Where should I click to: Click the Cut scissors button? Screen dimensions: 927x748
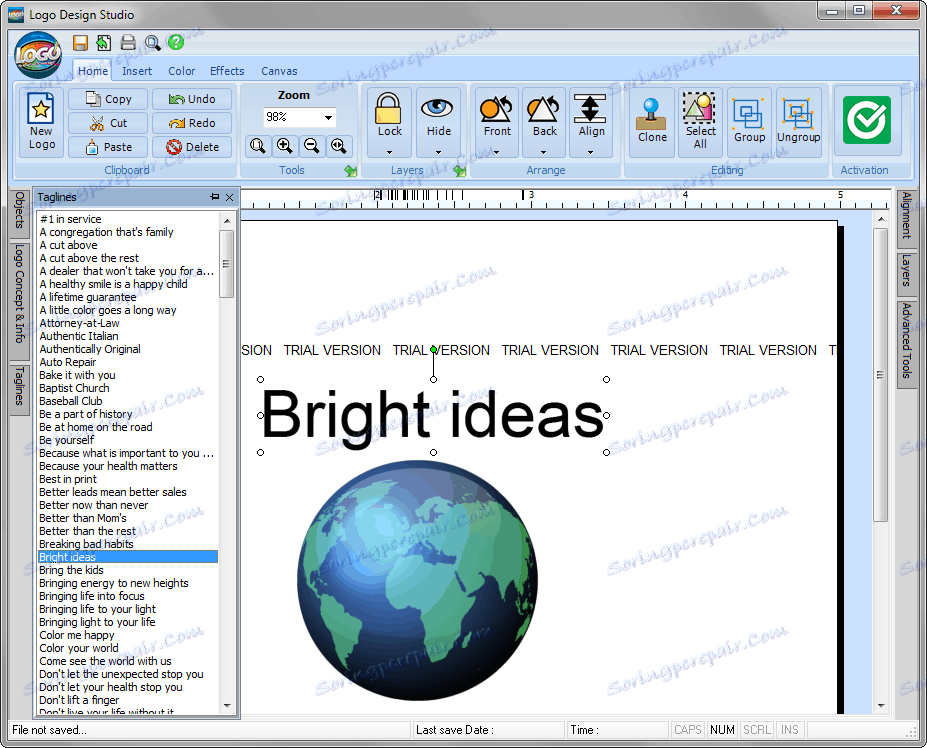(108, 123)
